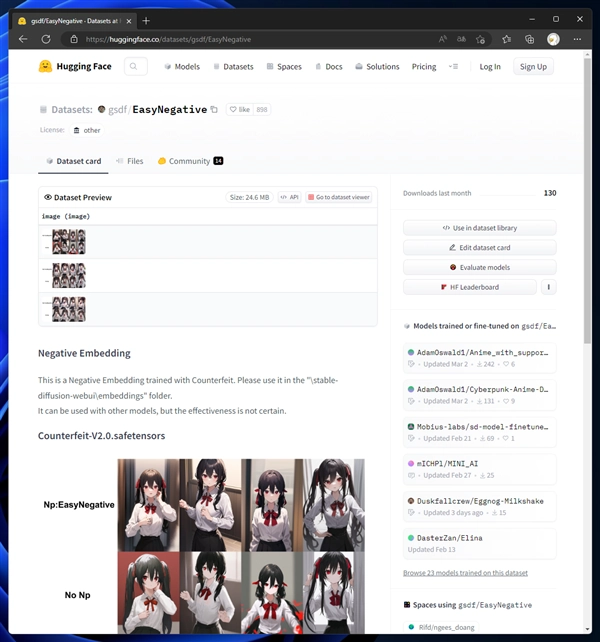
Task: Open the Models nav item
Action: coord(182,66)
